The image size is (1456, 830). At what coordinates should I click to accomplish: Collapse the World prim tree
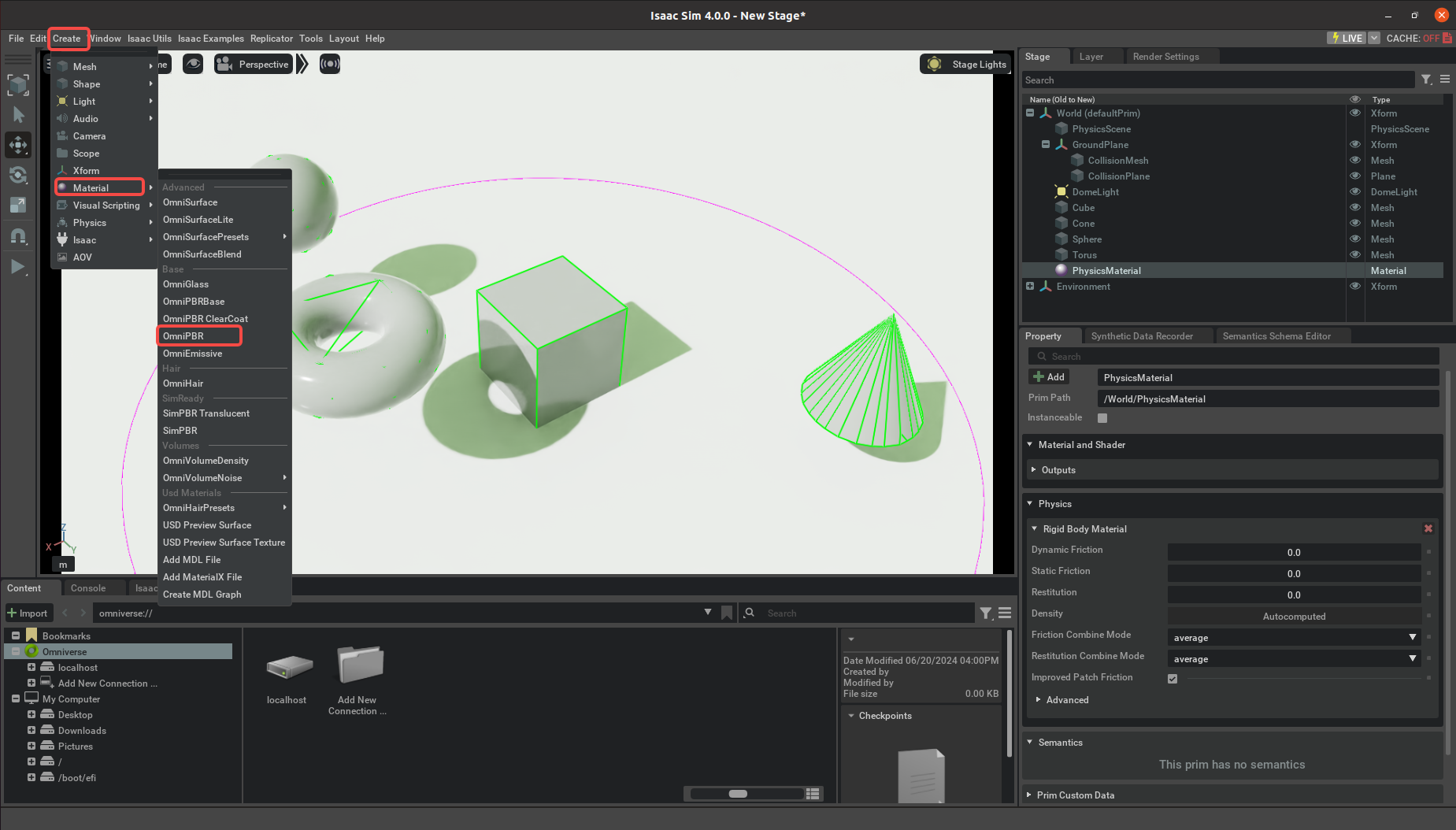click(1030, 113)
